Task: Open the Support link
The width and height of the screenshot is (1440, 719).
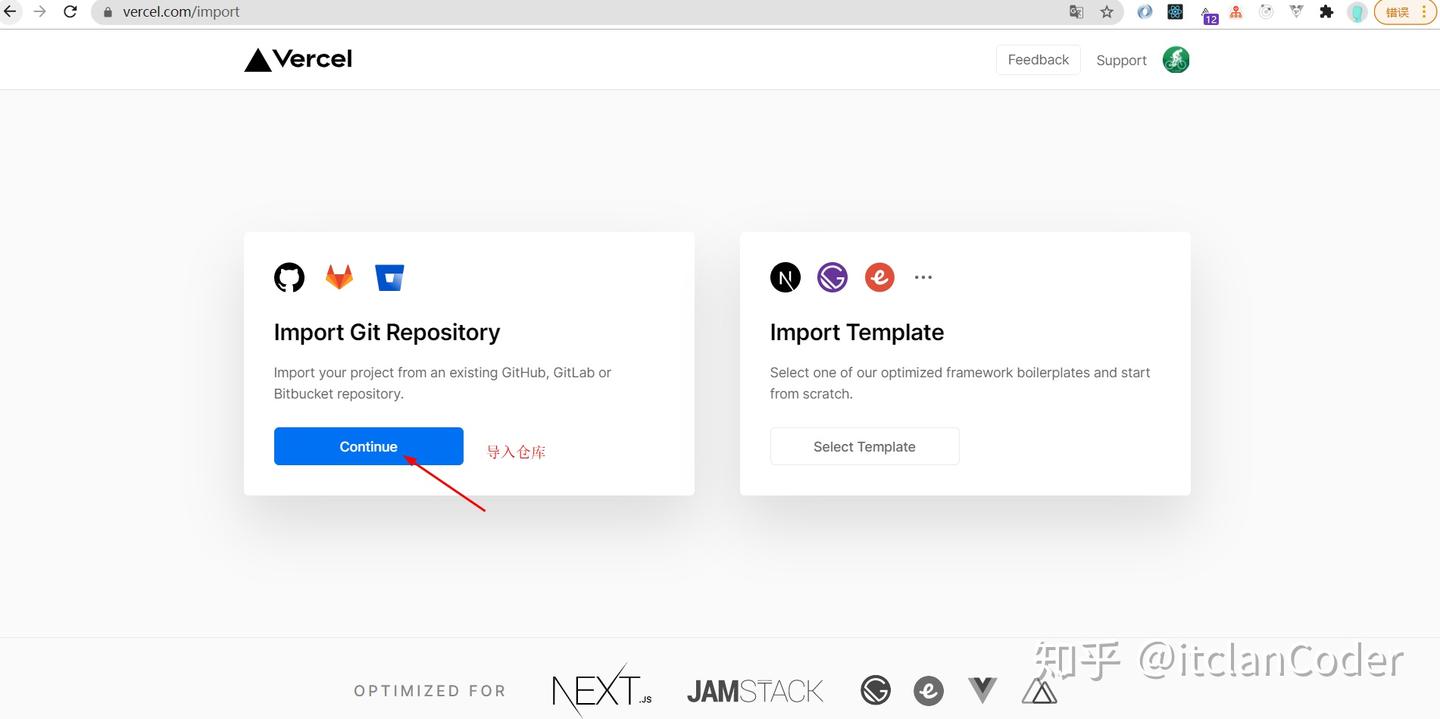Action: click(1121, 60)
